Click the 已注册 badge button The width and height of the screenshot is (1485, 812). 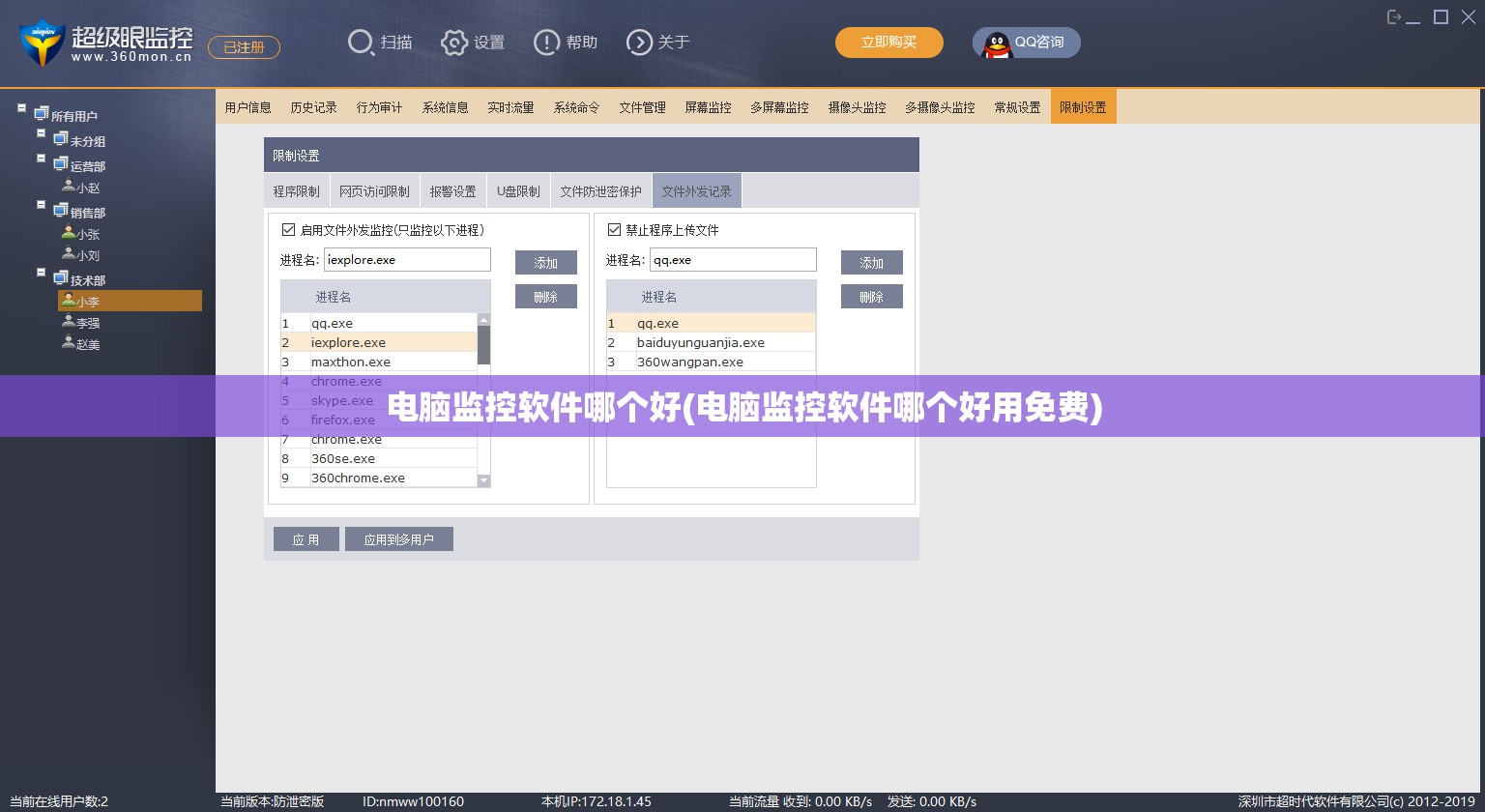244,46
